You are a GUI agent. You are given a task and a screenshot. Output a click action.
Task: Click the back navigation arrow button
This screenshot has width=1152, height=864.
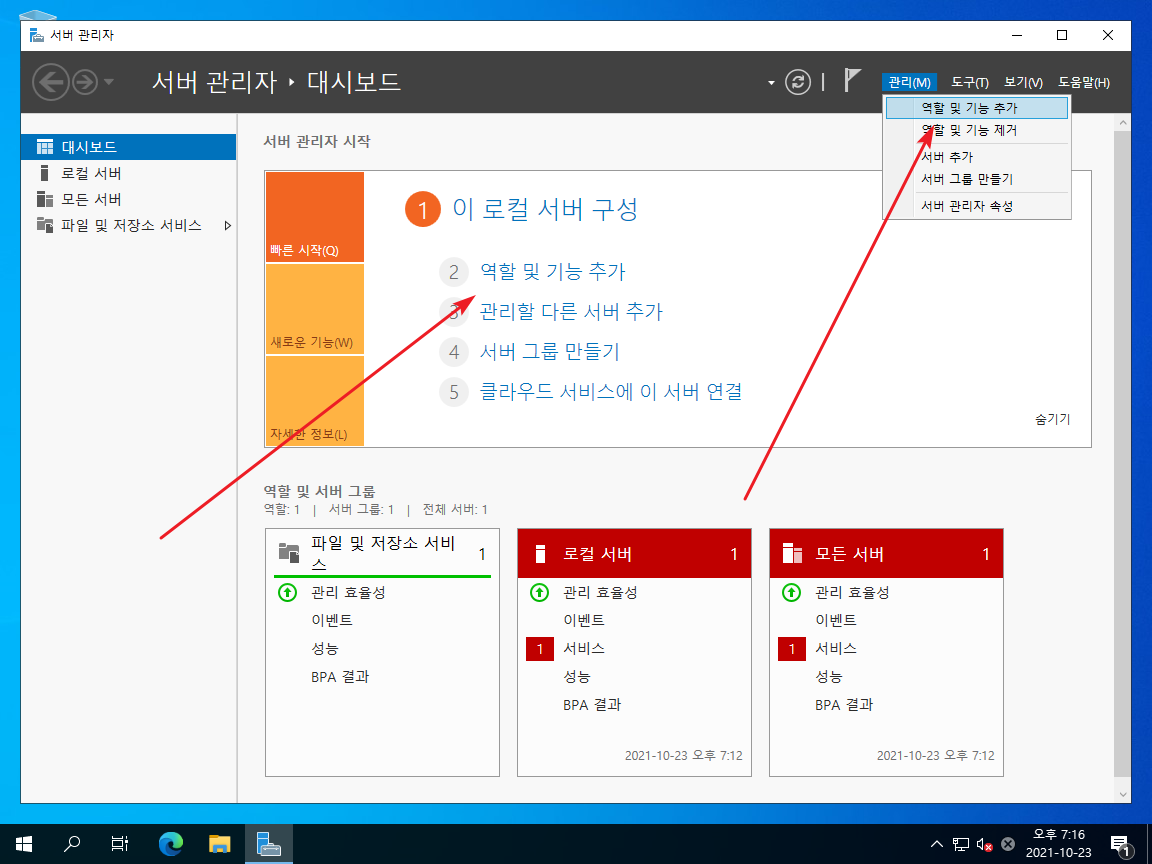tap(51, 82)
